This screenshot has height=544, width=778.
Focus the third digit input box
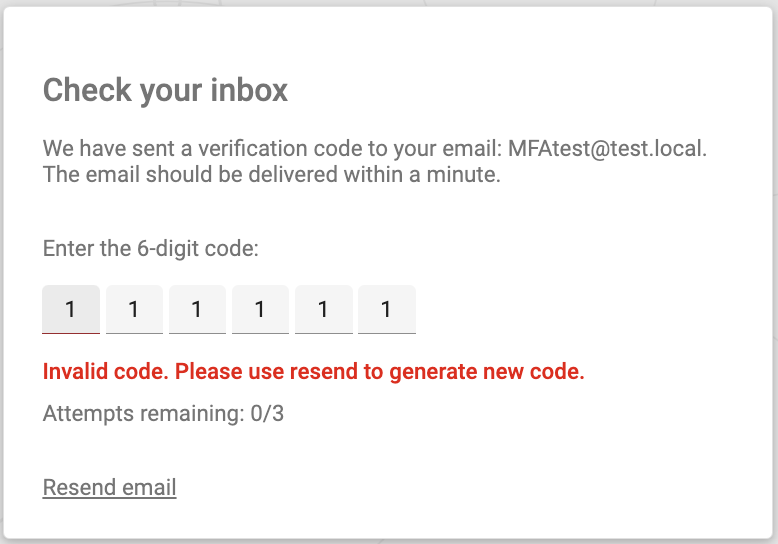[x=197, y=309]
